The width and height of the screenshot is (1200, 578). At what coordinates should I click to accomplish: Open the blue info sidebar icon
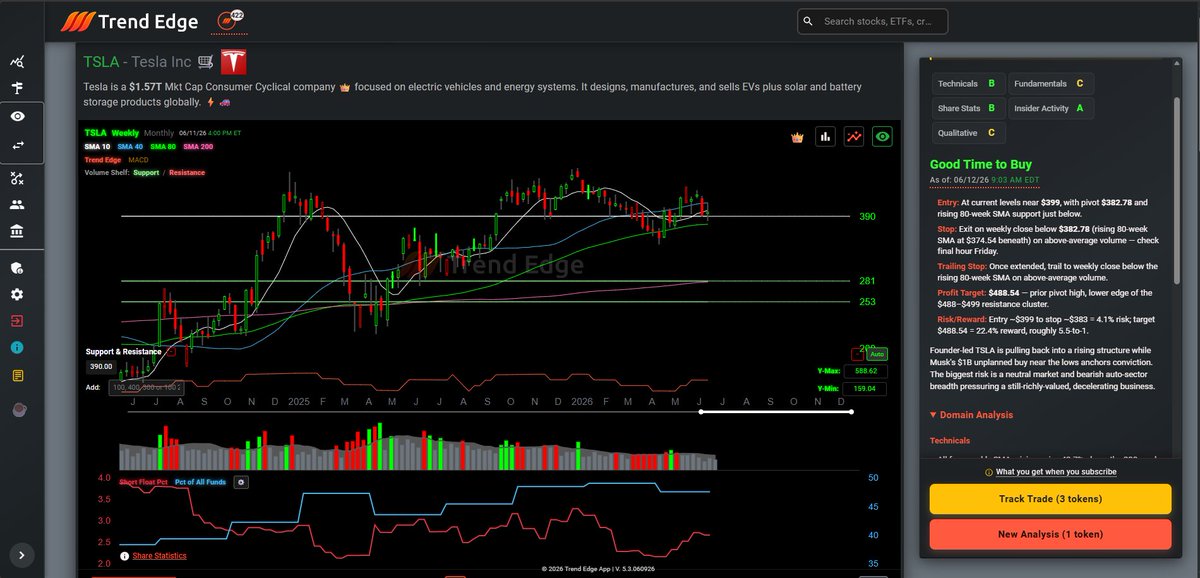(x=17, y=348)
